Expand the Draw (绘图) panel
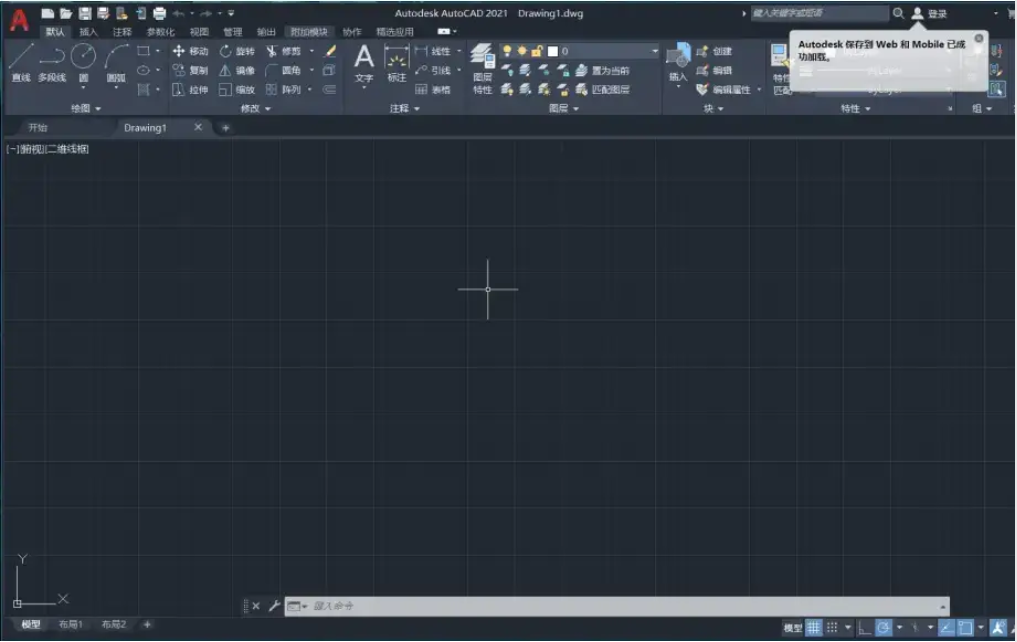The height and width of the screenshot is (642, 1017). pos(86,108)
